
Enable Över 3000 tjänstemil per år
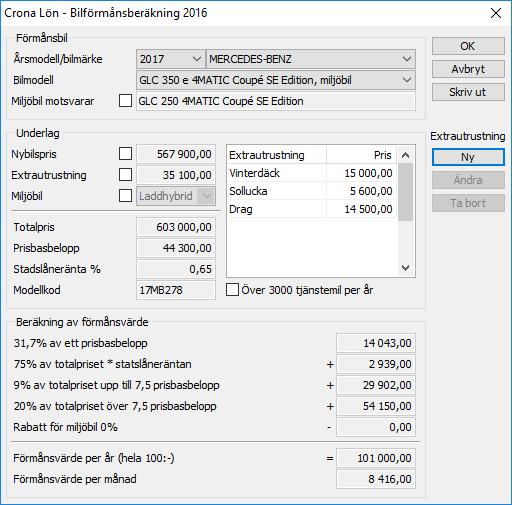point(232,290)
